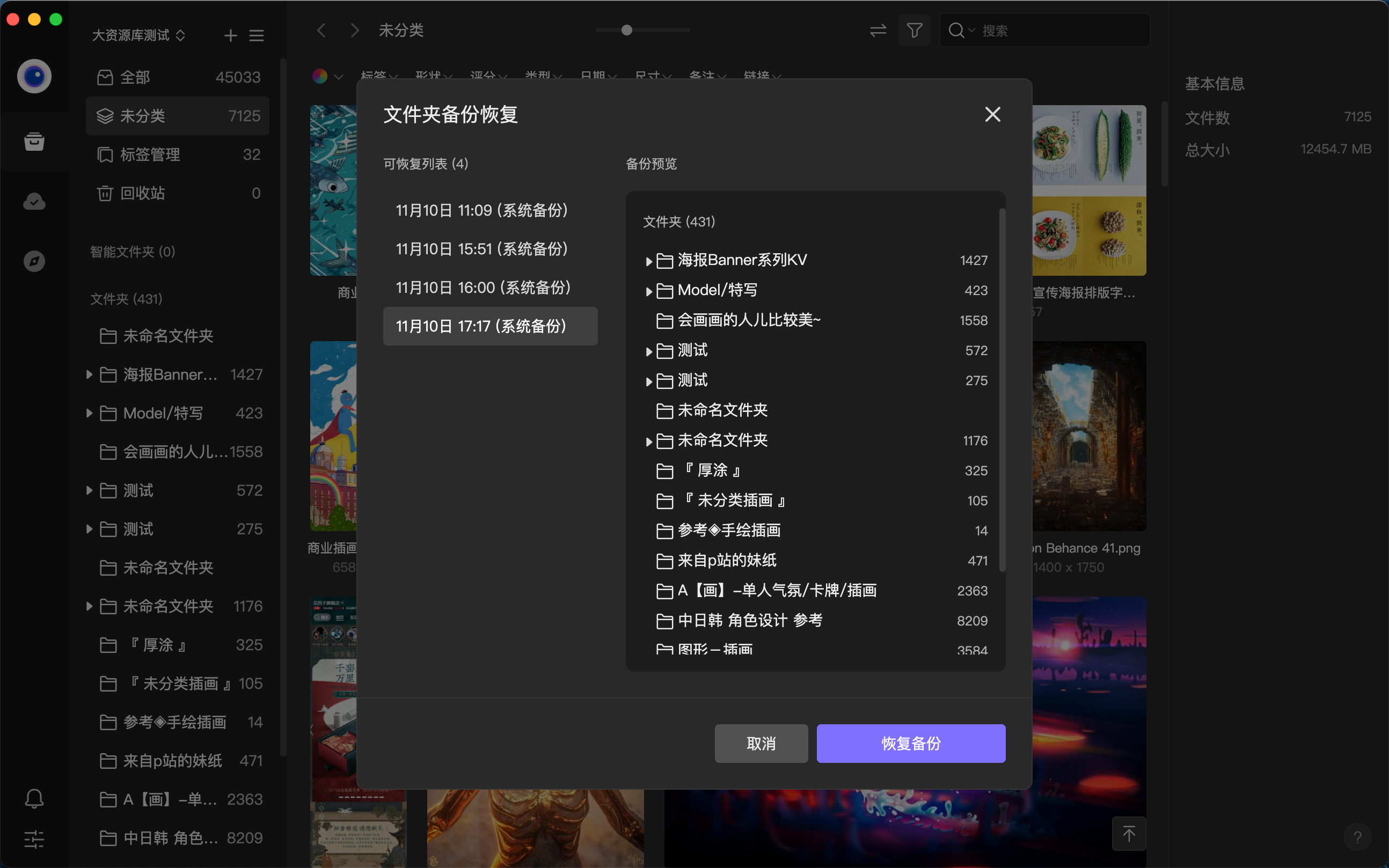Click the add library plus icon

tap(230, 35)
